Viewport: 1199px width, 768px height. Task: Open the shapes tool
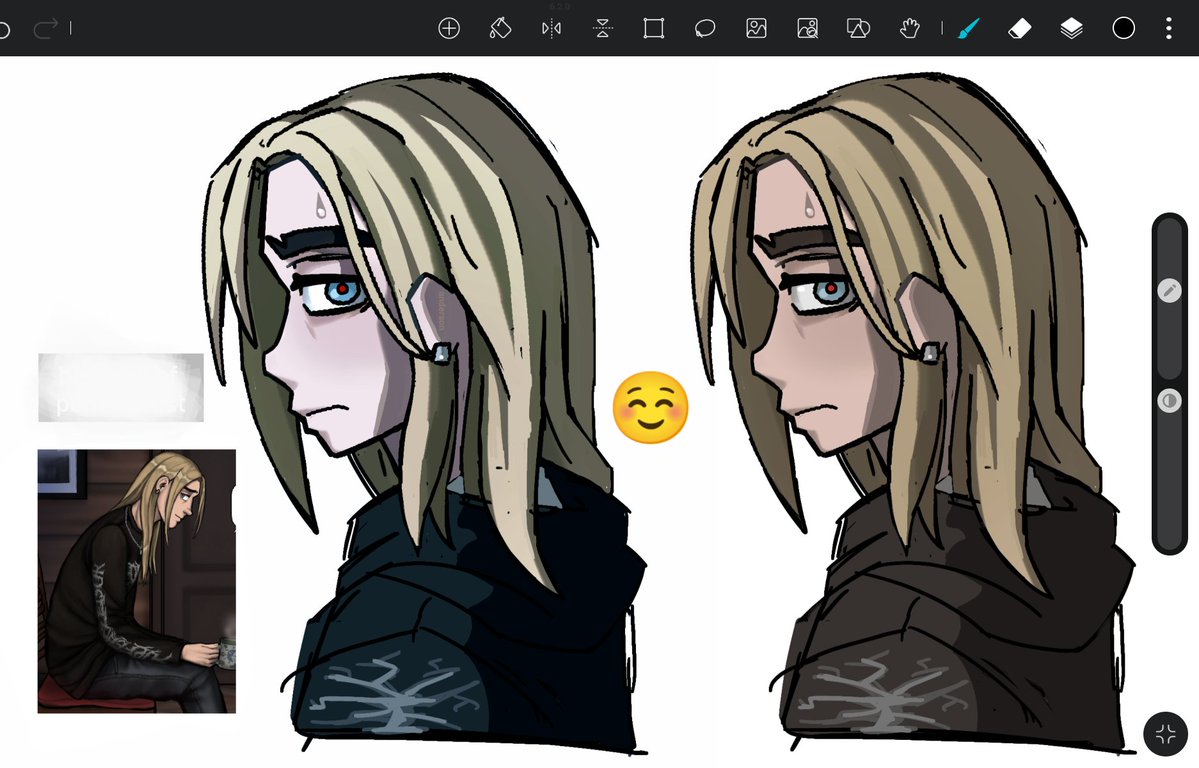[x=858, y=29]
